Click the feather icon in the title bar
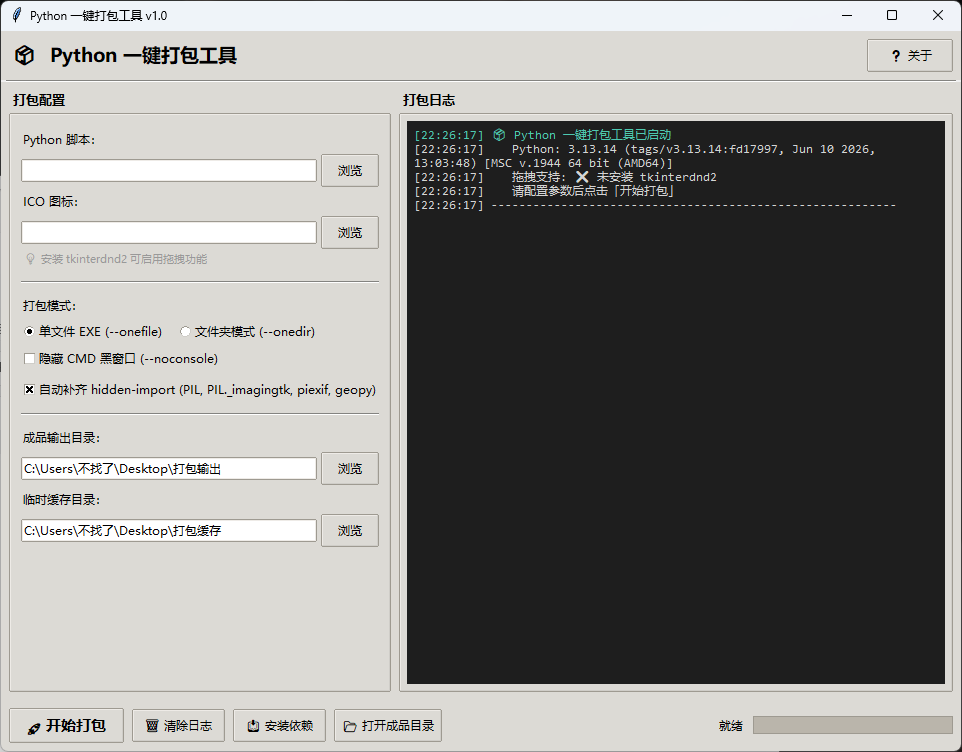The width and height of the screenshot is (962, 752). tap(17, 15)
